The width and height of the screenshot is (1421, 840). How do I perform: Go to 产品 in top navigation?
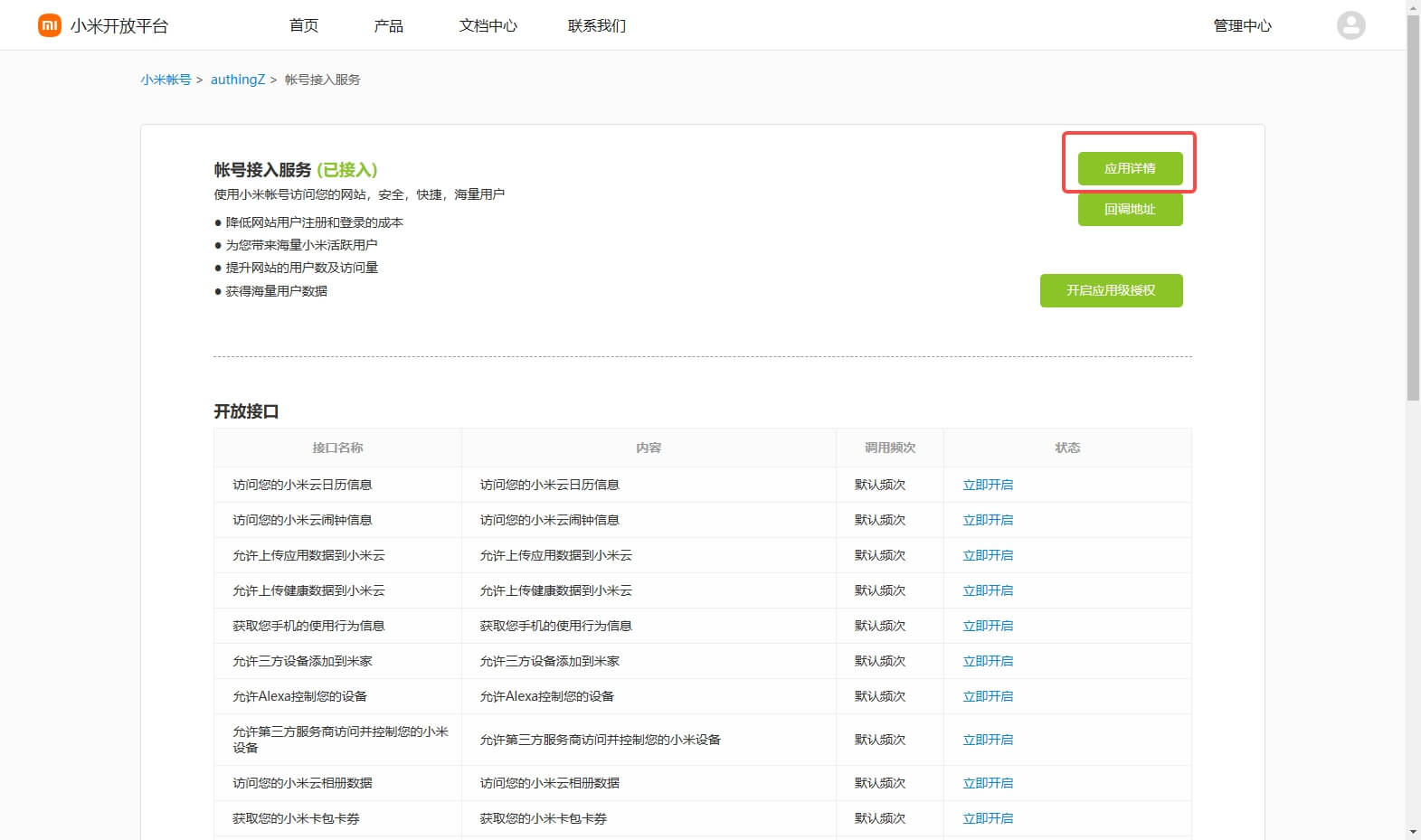(x=388, y=25)
